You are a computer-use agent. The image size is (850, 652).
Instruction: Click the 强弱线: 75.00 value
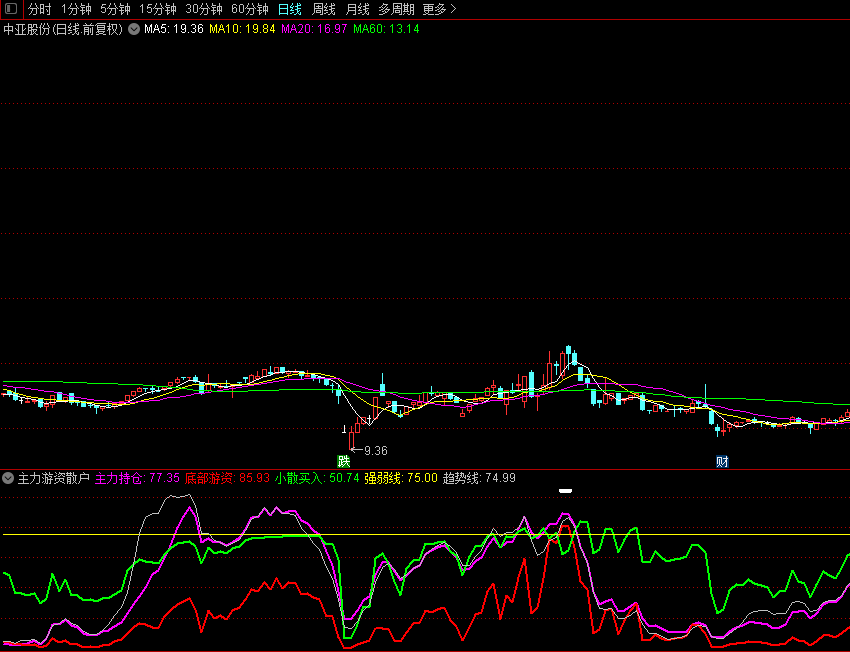click(401, 478)
